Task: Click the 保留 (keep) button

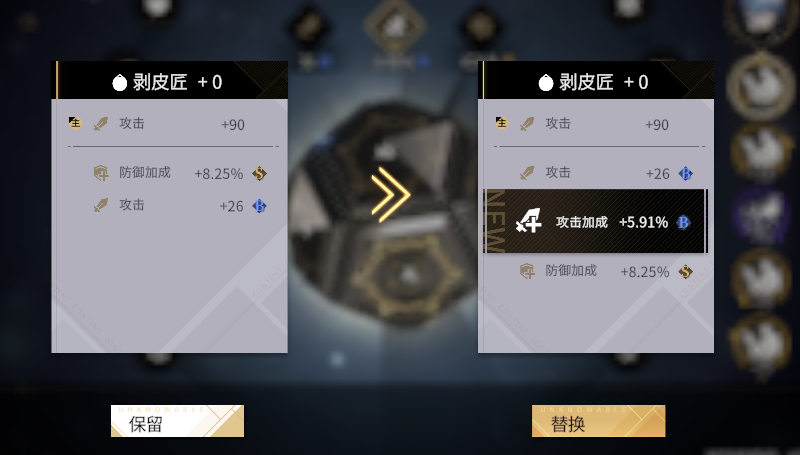Action: click(x=177, y=421)
